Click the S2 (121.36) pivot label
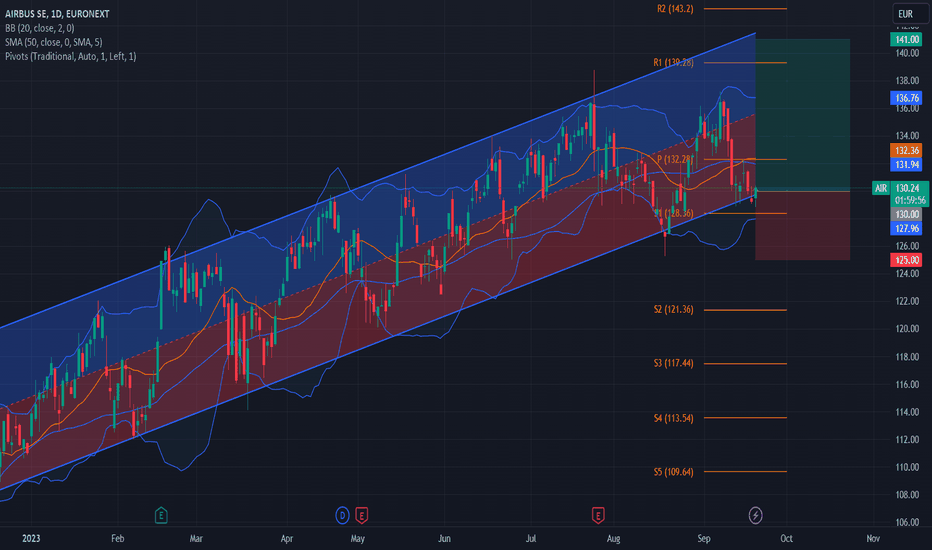 tap(673, 310)
